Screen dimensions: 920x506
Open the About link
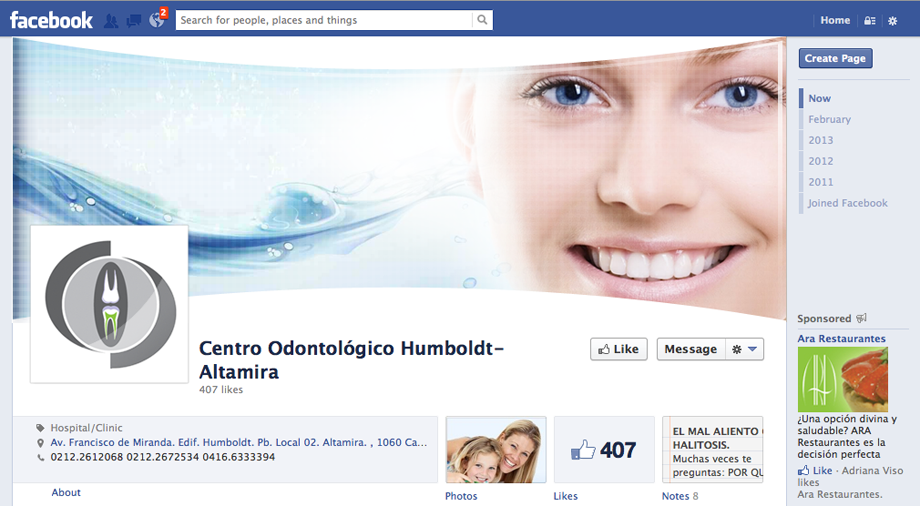coord(66,492)
